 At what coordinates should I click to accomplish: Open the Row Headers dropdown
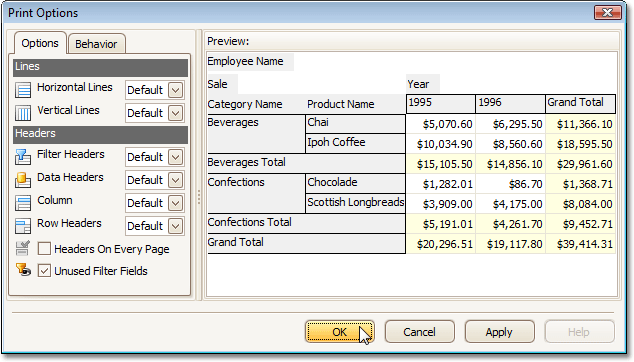(175, 226)
